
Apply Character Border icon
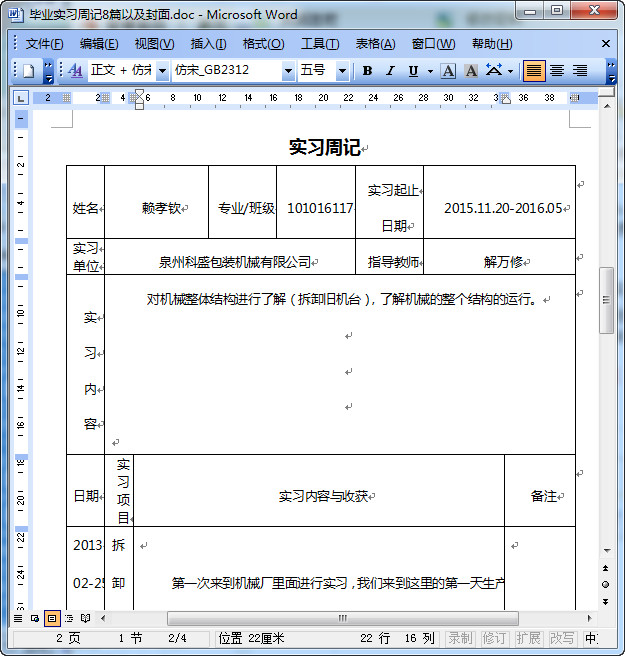pyautogui.click(x=448, y=71)
